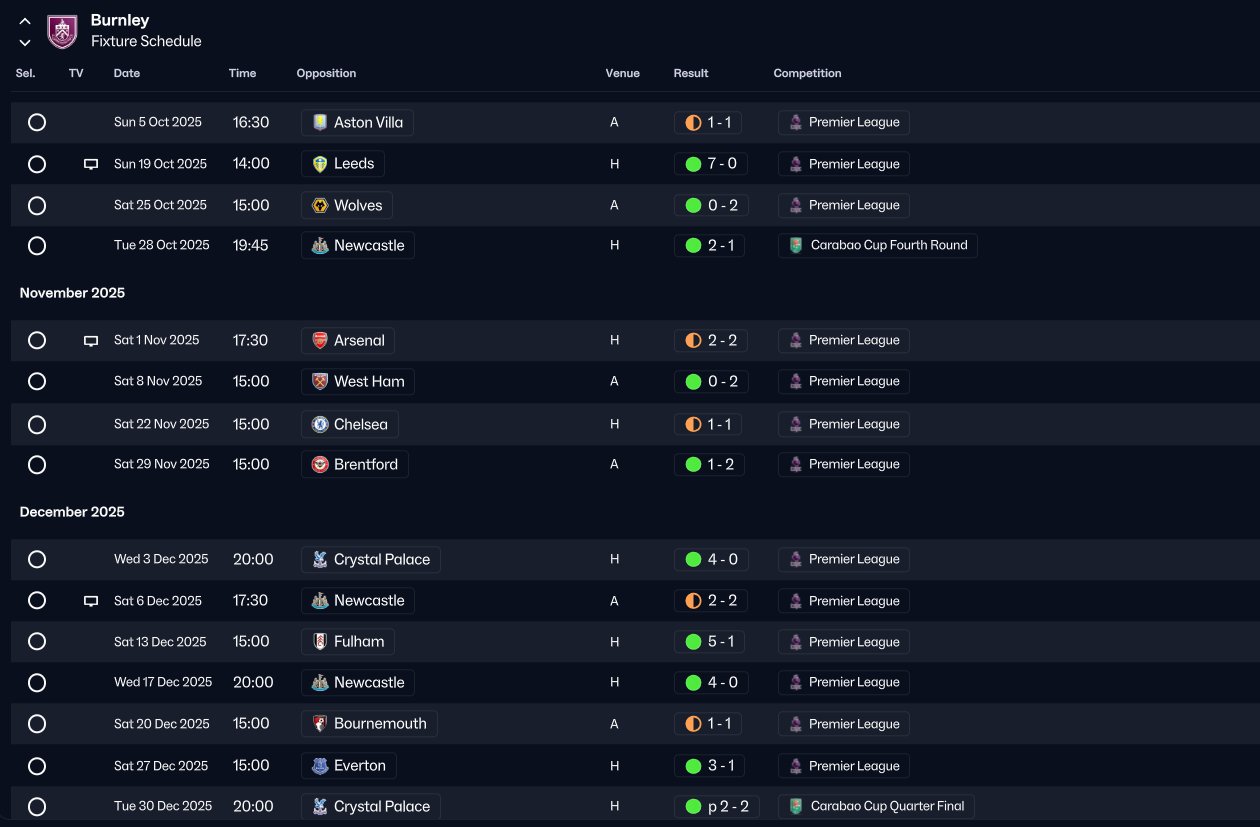Open Carabao Cup Quarter Final competition link

(876, 806)
